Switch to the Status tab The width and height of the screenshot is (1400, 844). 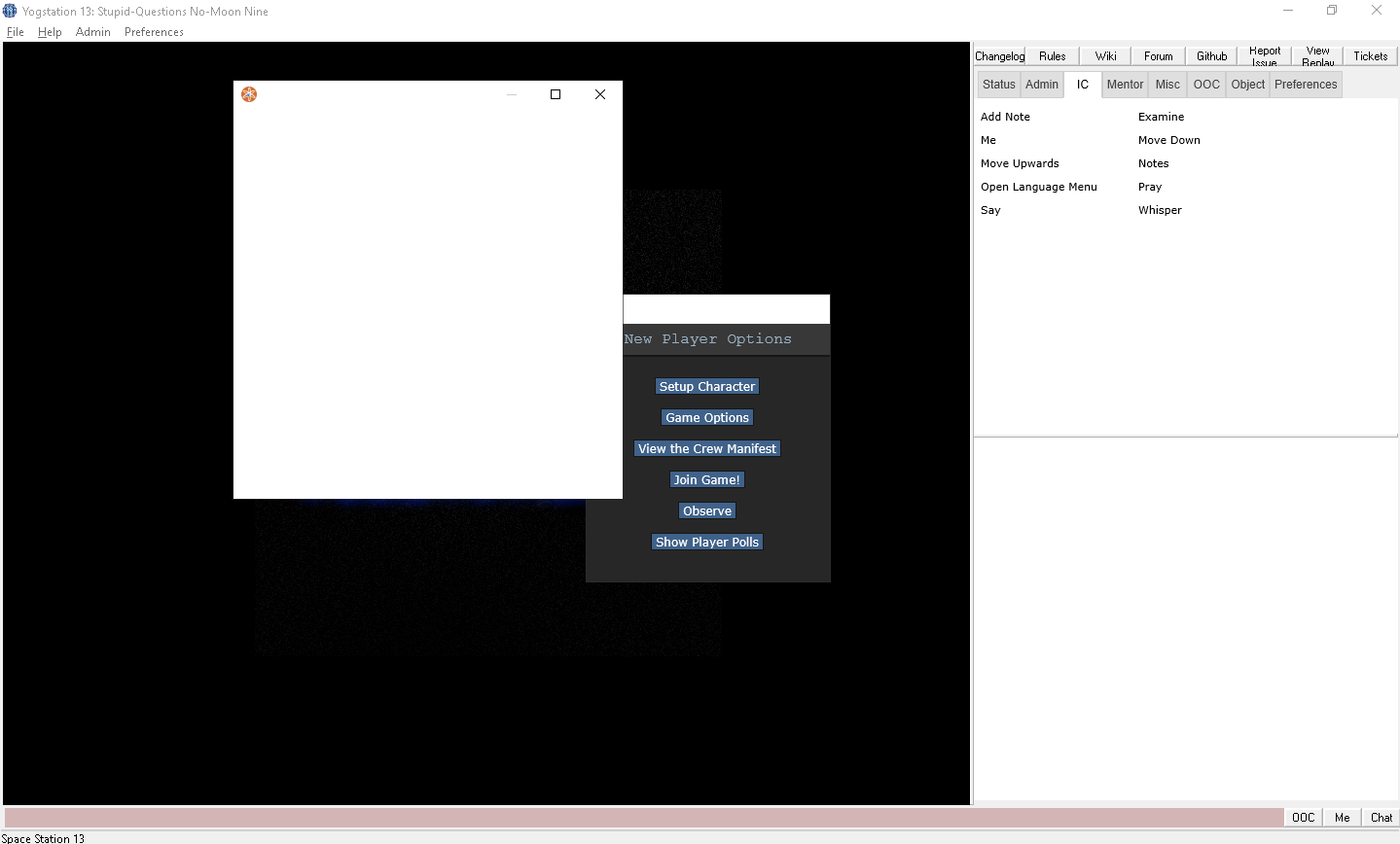point(998,85)
